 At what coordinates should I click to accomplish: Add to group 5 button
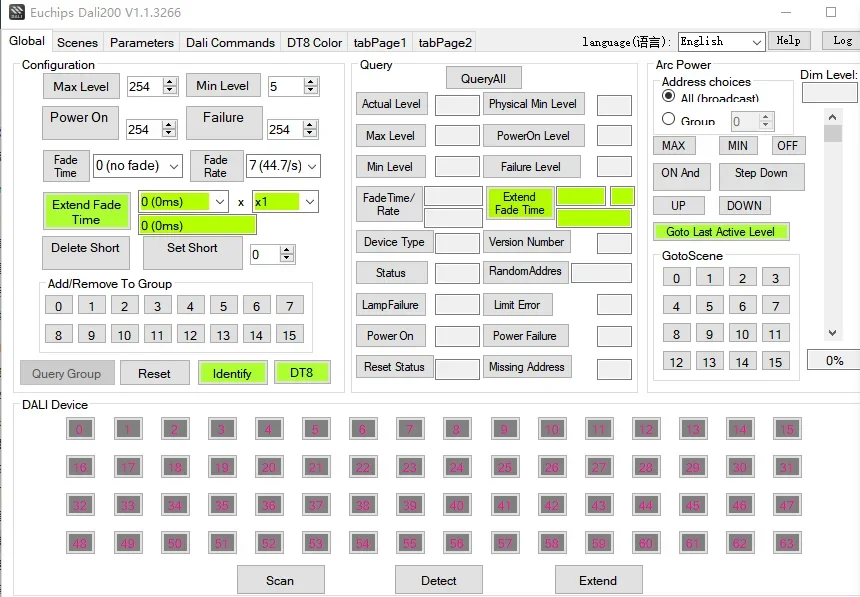click(x=223, y=306)
